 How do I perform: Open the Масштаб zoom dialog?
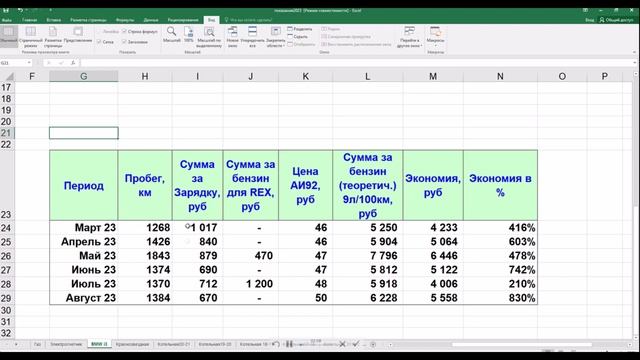[x=171, y=34]
